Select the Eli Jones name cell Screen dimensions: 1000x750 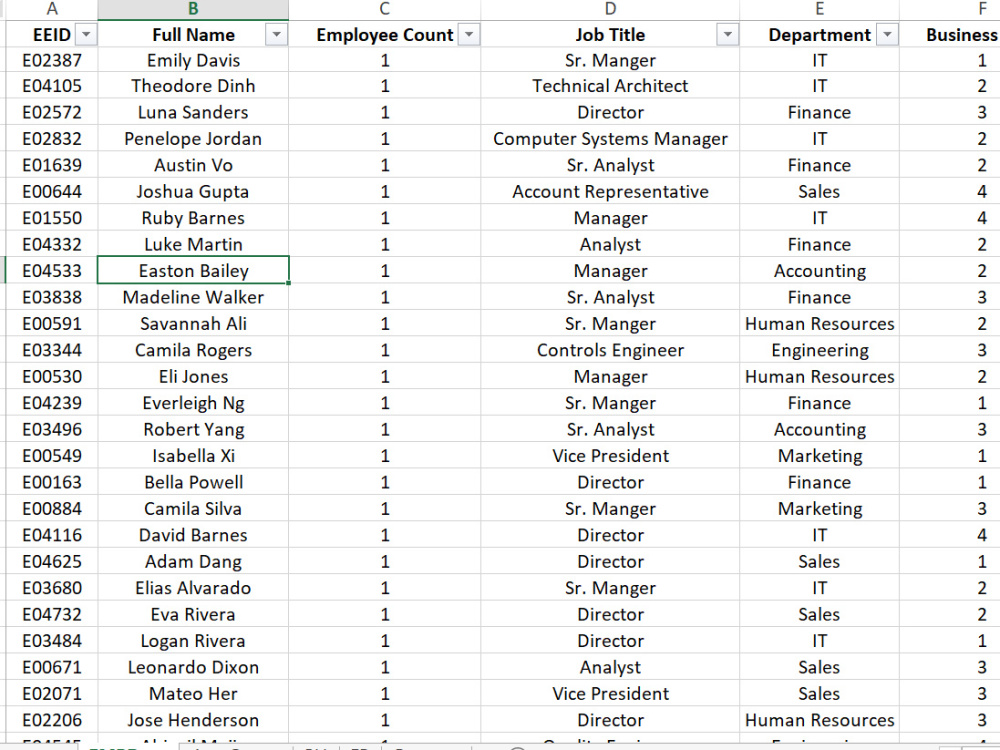(x=193, y=376)
